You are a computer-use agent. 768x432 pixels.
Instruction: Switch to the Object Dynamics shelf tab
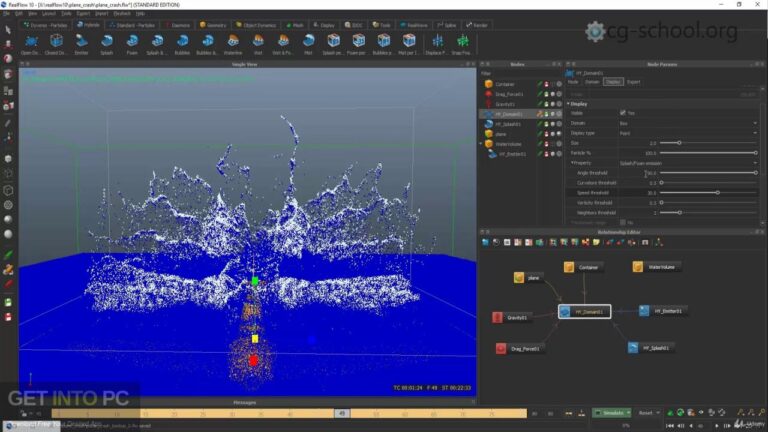coord(256,25)
